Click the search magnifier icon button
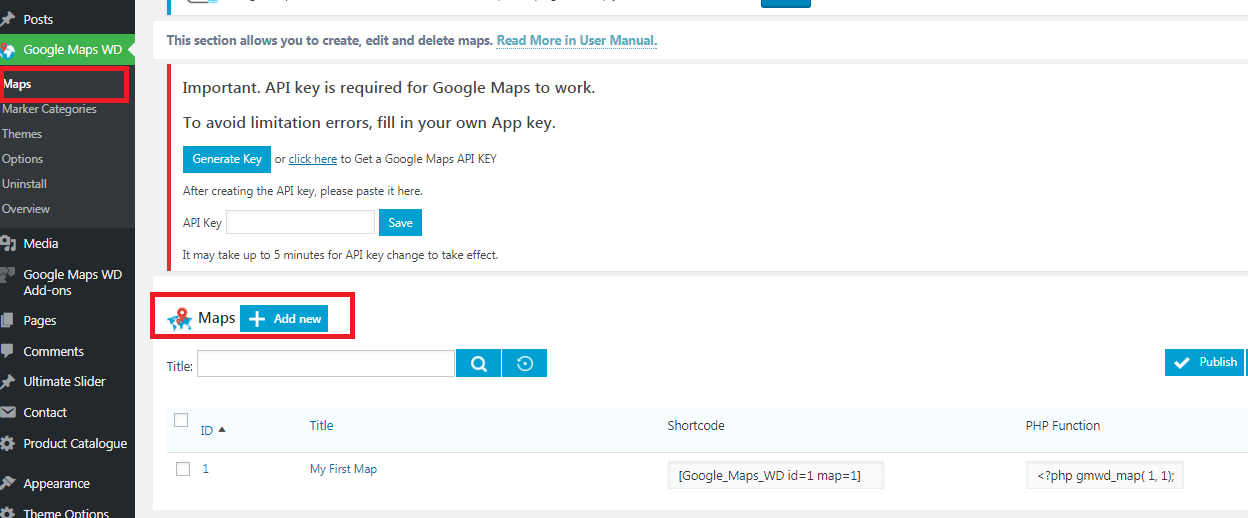The width and height of the screenshot is (1248, 518). pyautogui.click(x=478, y=363)
